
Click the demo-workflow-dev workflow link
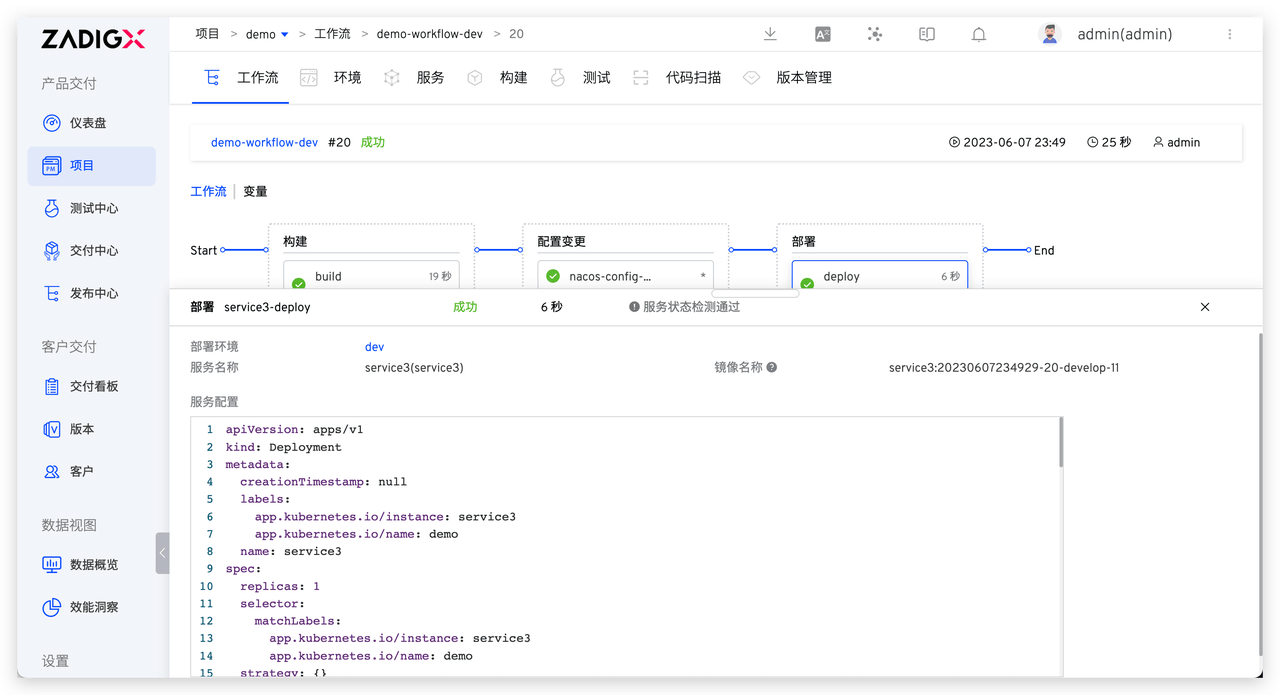tap(264, 142)
